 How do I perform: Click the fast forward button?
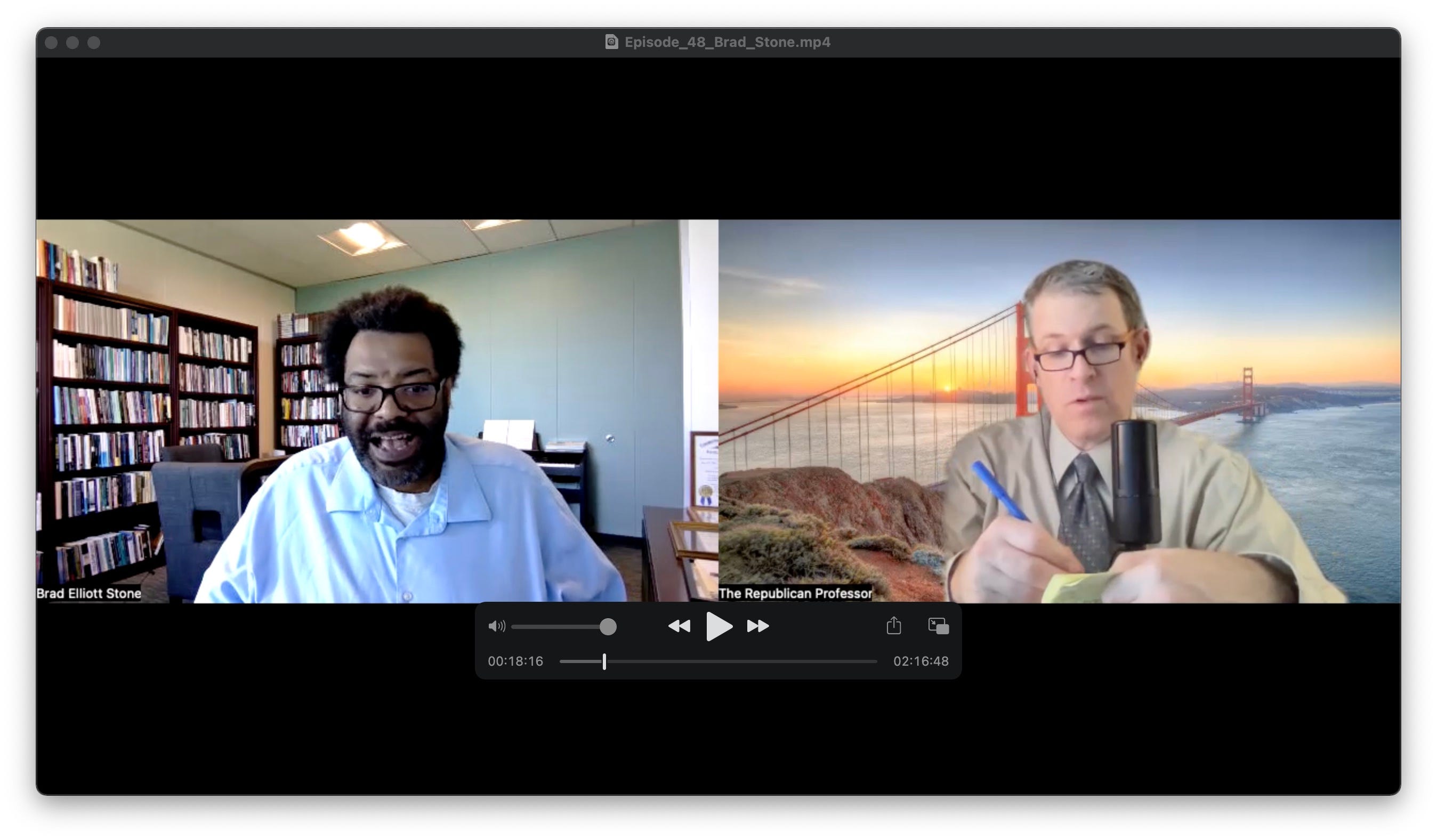(x=758, y=626)
